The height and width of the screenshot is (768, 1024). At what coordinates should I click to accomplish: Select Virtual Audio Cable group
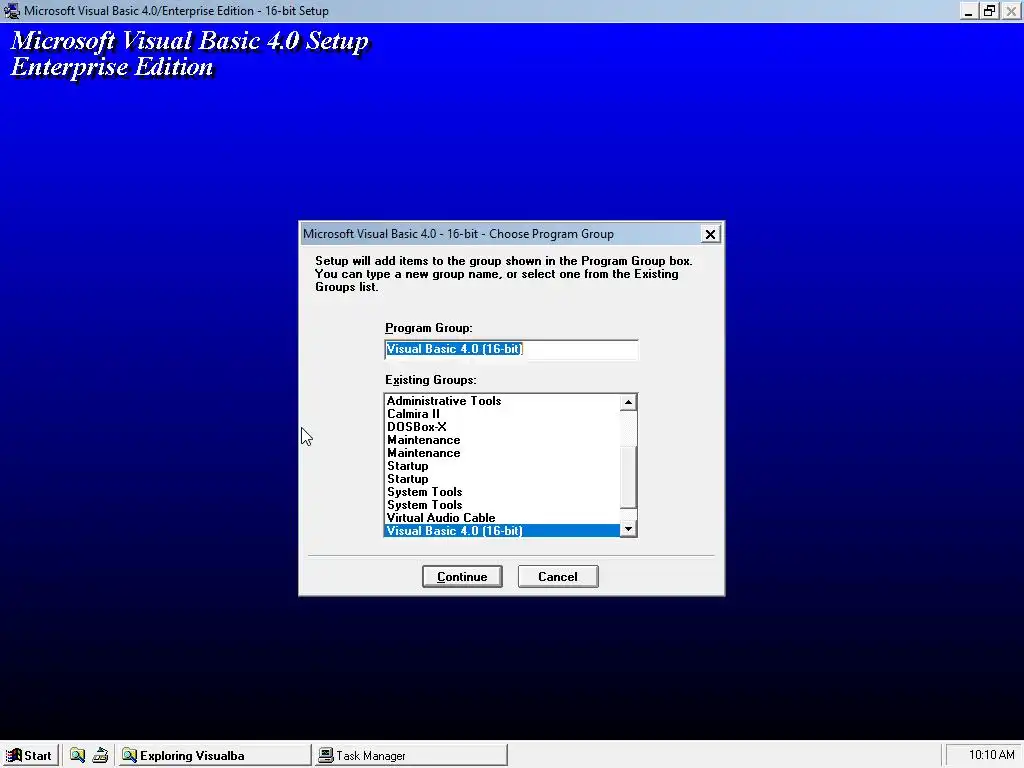(502, 517)
